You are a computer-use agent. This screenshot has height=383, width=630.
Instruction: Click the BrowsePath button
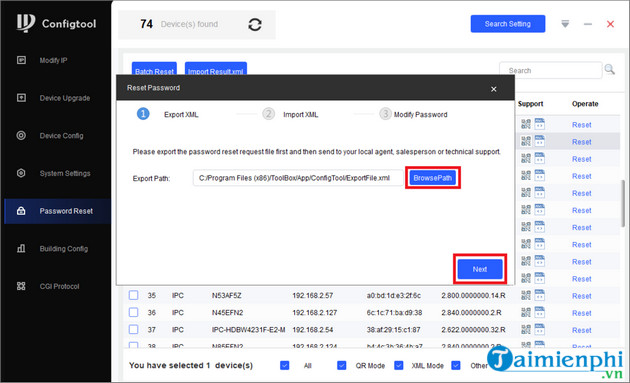point(432,178)
